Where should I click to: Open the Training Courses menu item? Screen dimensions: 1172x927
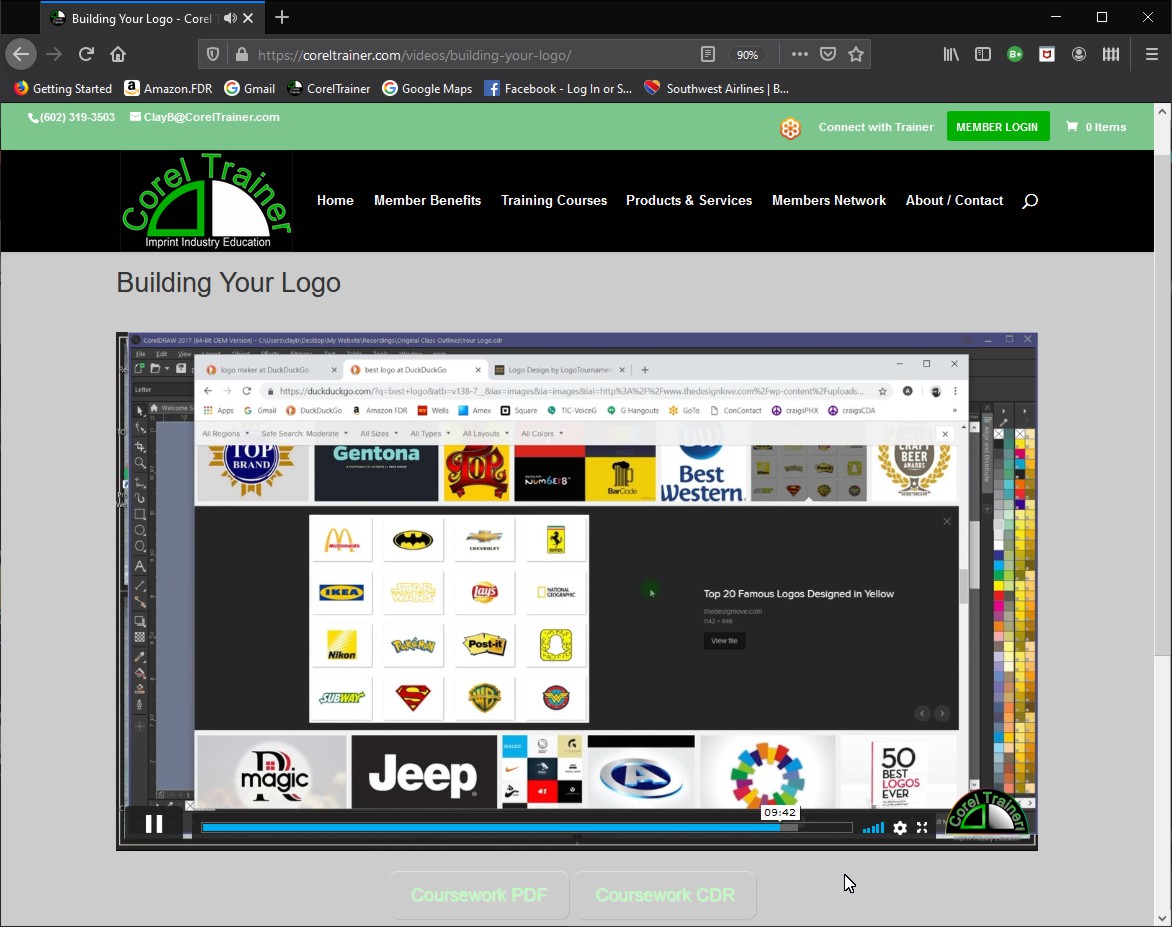[554, 200]
